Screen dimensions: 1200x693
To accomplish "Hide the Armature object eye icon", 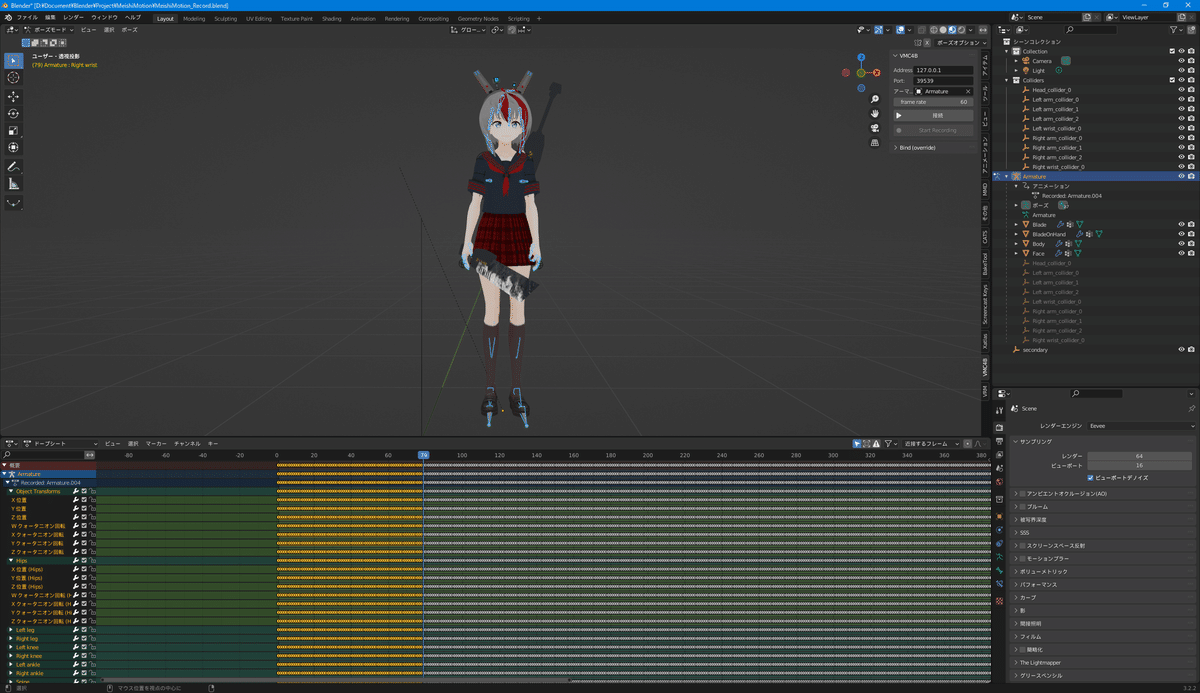I will click(x=1181, y=177).
